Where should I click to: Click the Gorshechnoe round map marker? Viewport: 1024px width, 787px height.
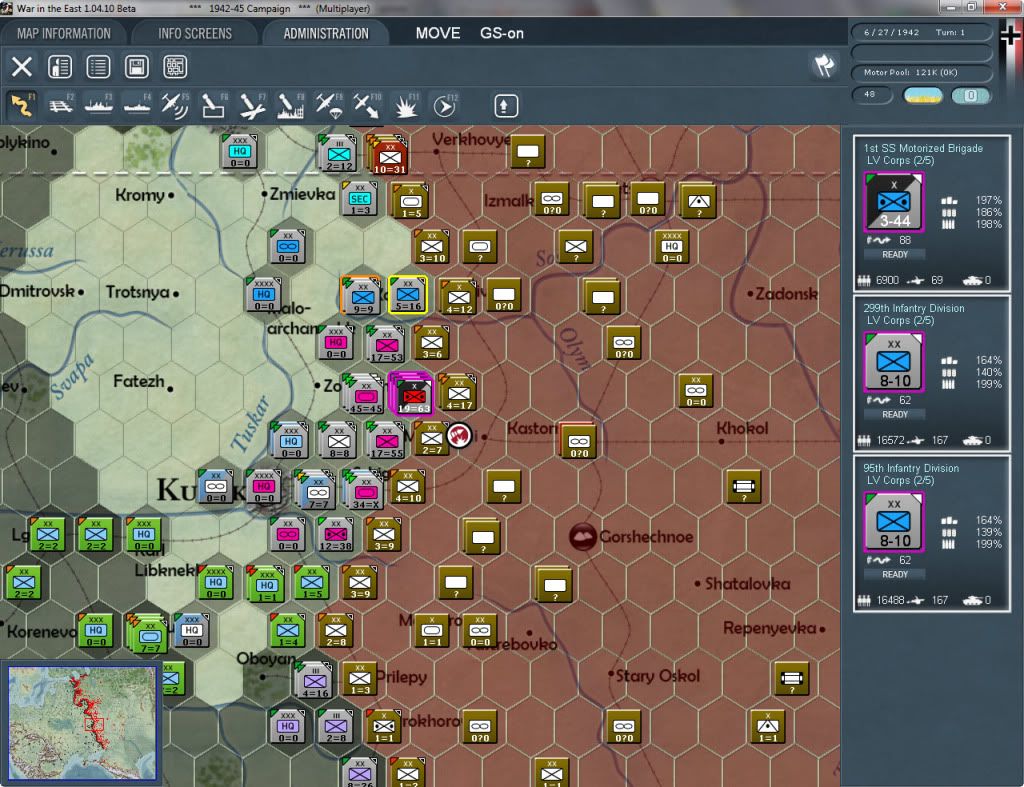(582, 536)
